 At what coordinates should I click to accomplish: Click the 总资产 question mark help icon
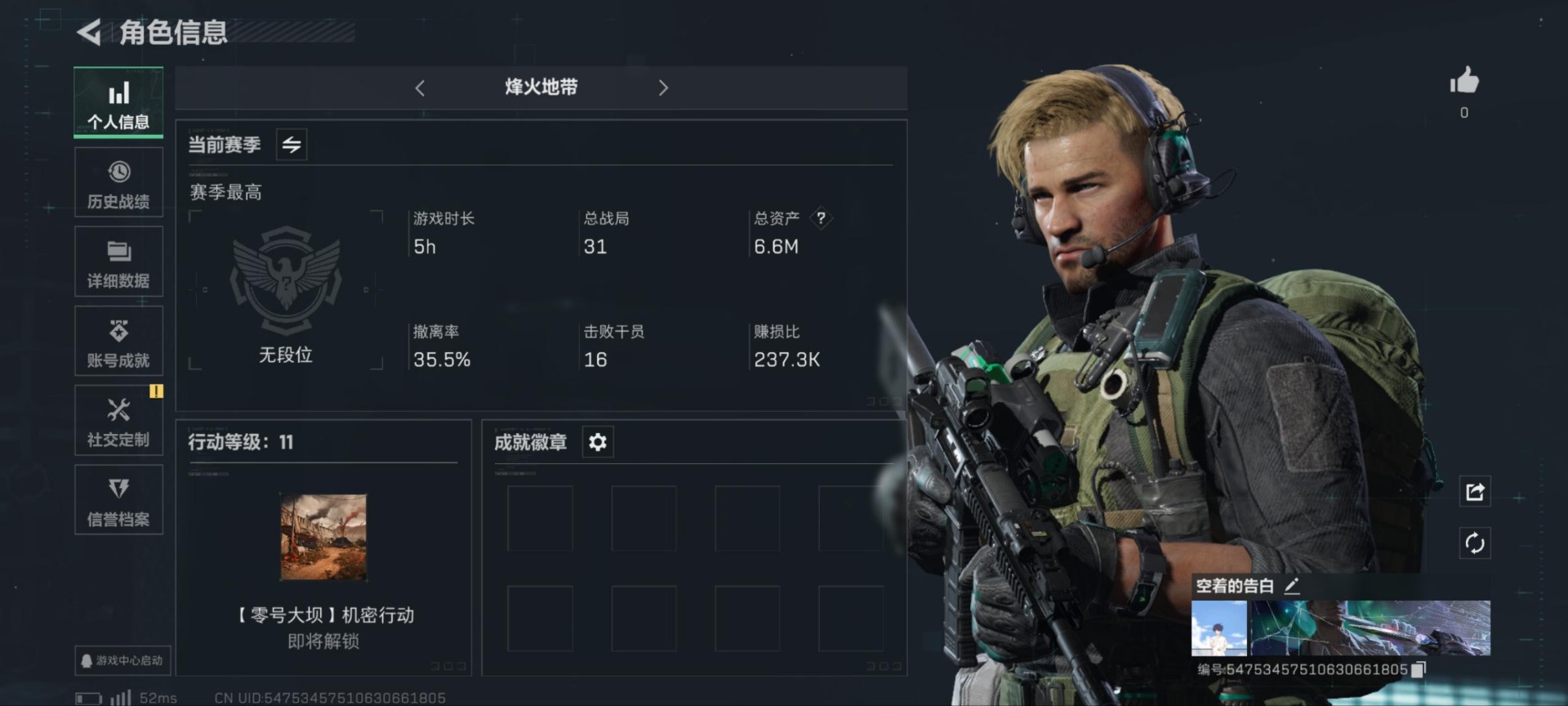pyautogui.click(x=821, y=217)
